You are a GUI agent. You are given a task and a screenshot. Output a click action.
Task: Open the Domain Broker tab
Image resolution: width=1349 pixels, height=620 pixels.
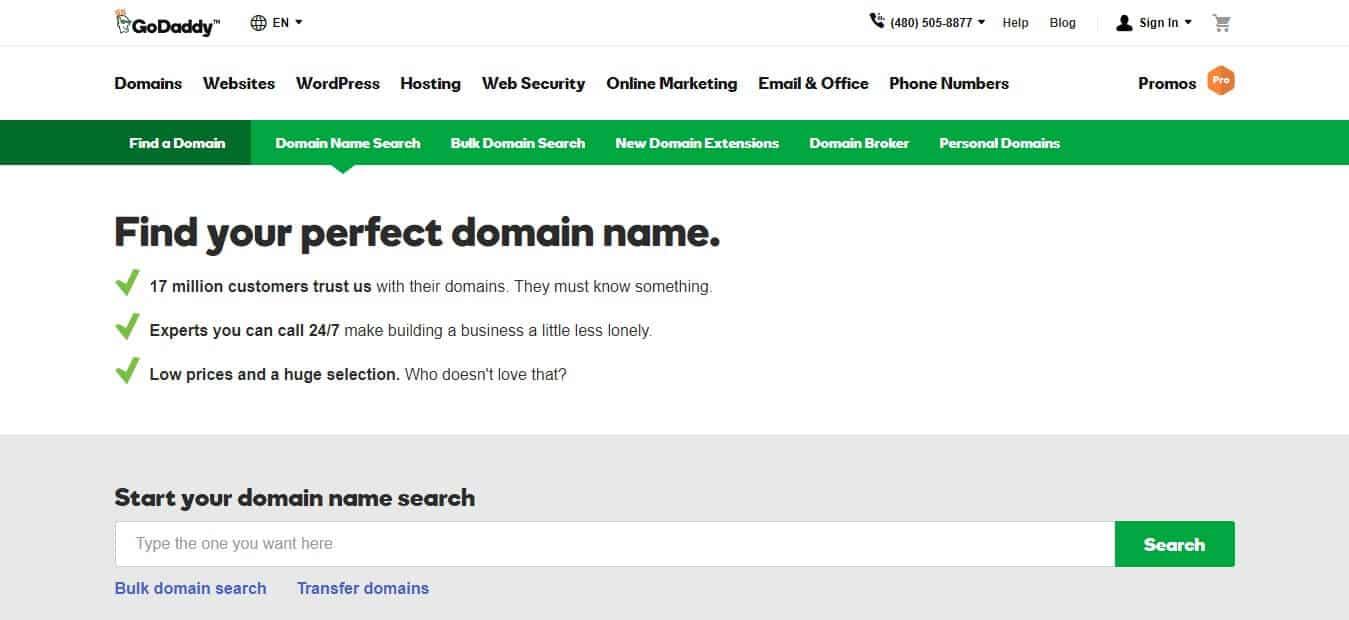click(859, 143)
